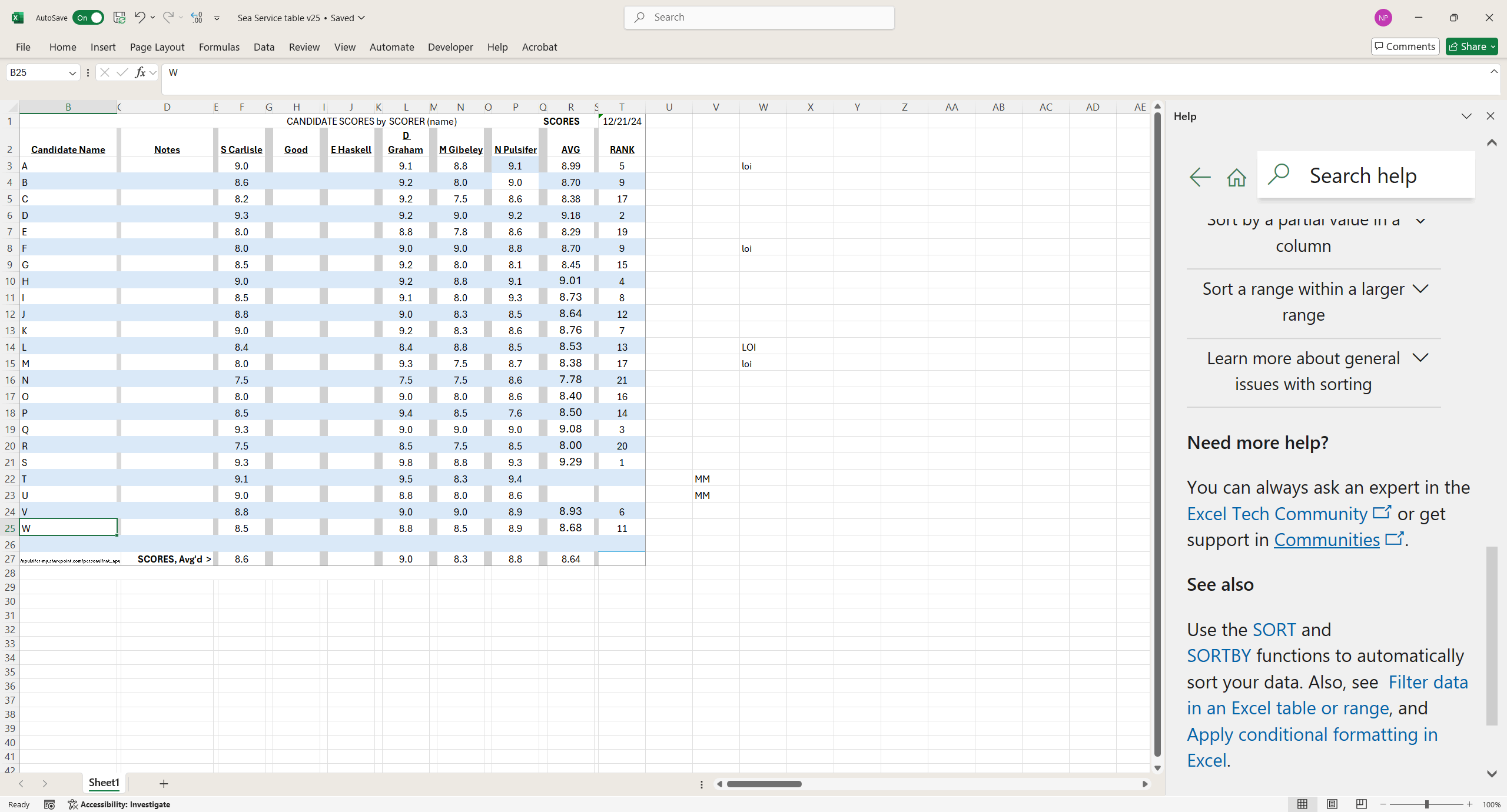Click the Insert Function fx icon
Screen dimensions: 1507x812
pos(140,72)
